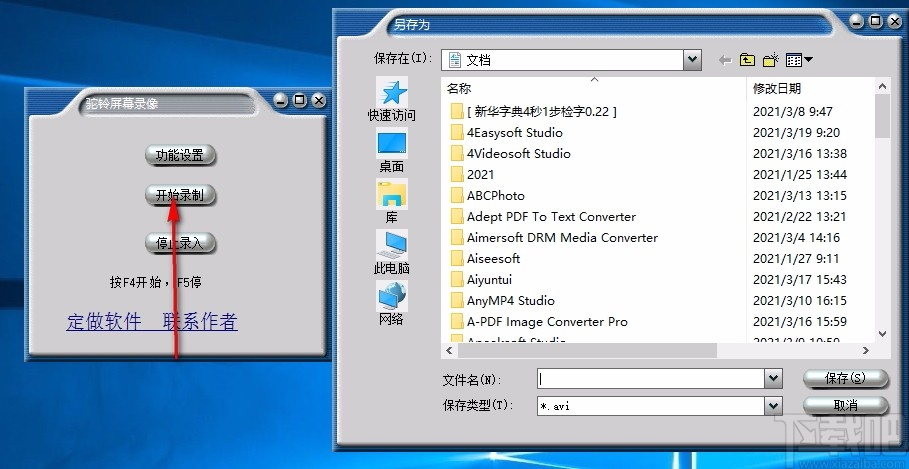Close the 另存为 dialog

[895, 21]
